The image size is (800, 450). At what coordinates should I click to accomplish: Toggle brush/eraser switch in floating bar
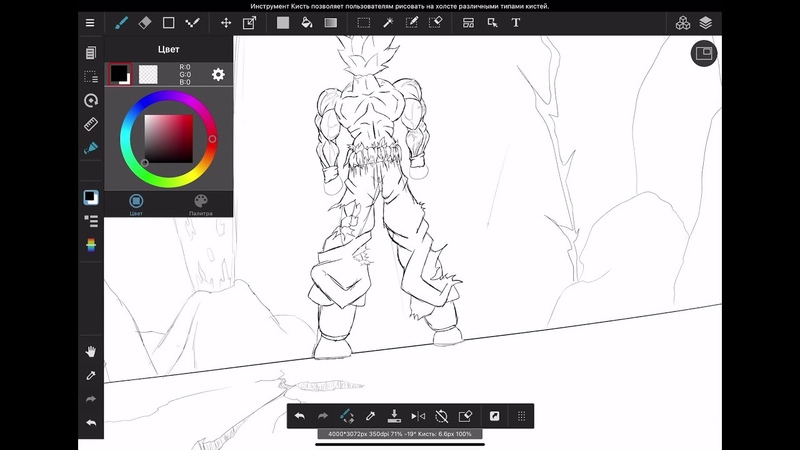(x=347, y=416)
